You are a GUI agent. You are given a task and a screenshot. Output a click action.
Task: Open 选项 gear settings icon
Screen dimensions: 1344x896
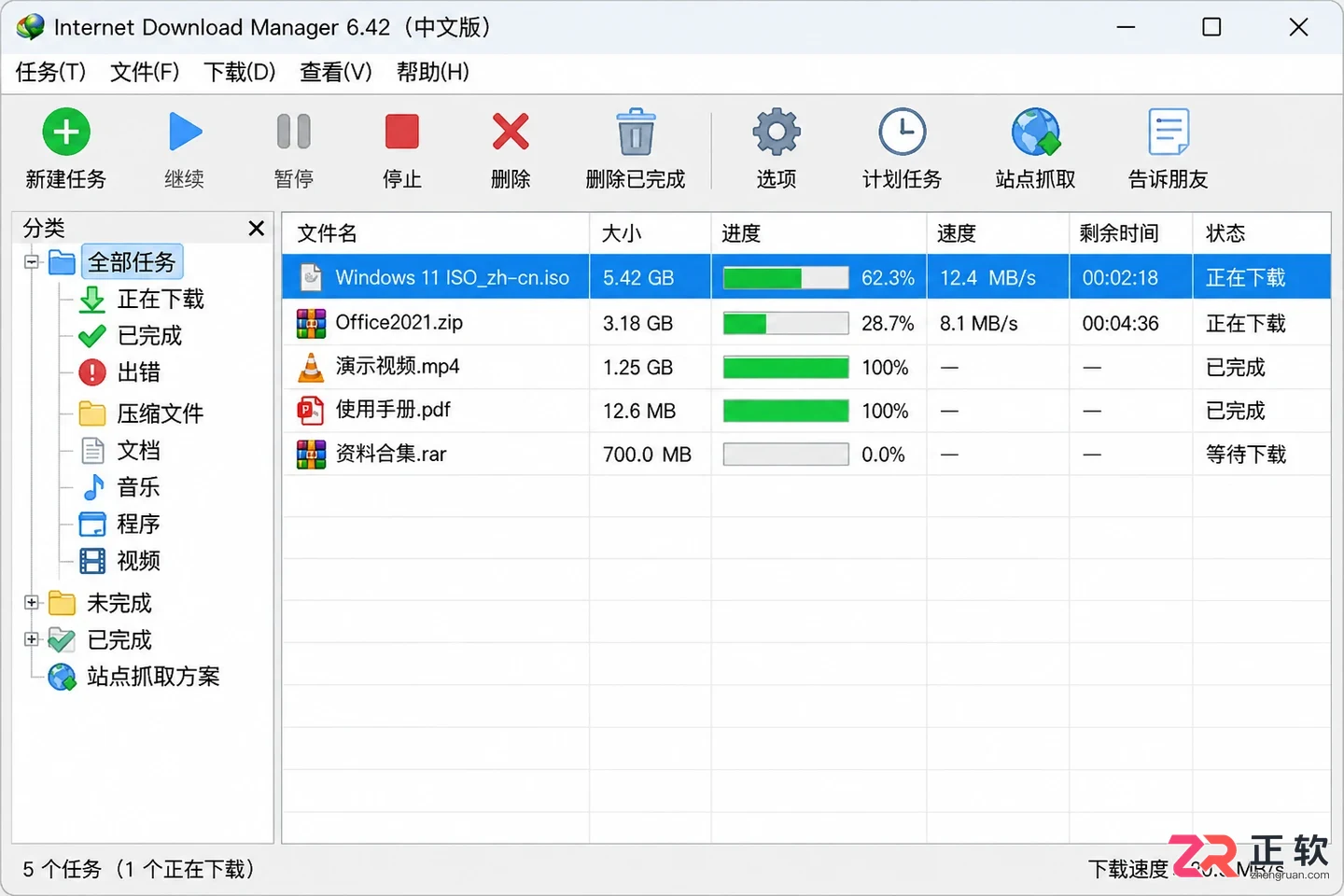point(777,132)
